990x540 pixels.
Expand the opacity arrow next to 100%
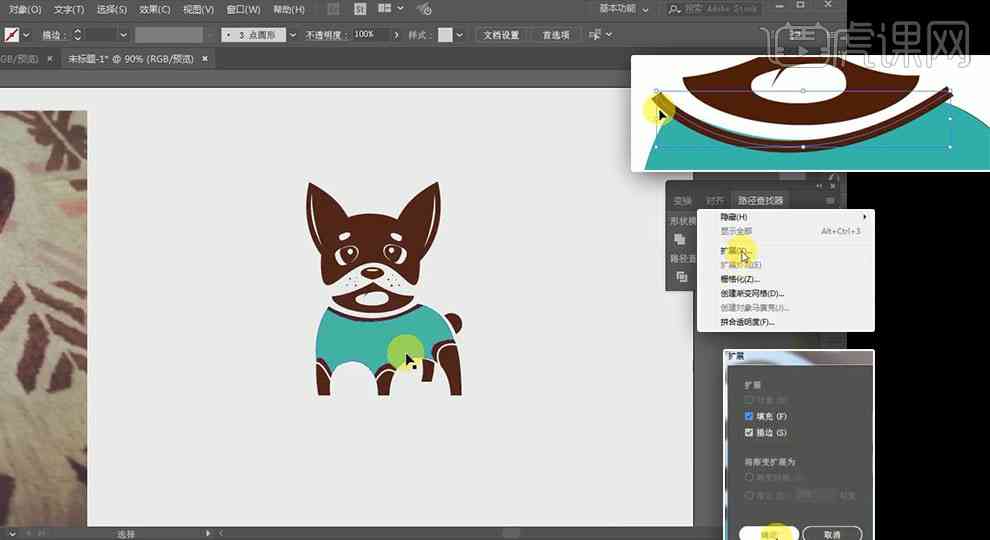pos(397,35)
